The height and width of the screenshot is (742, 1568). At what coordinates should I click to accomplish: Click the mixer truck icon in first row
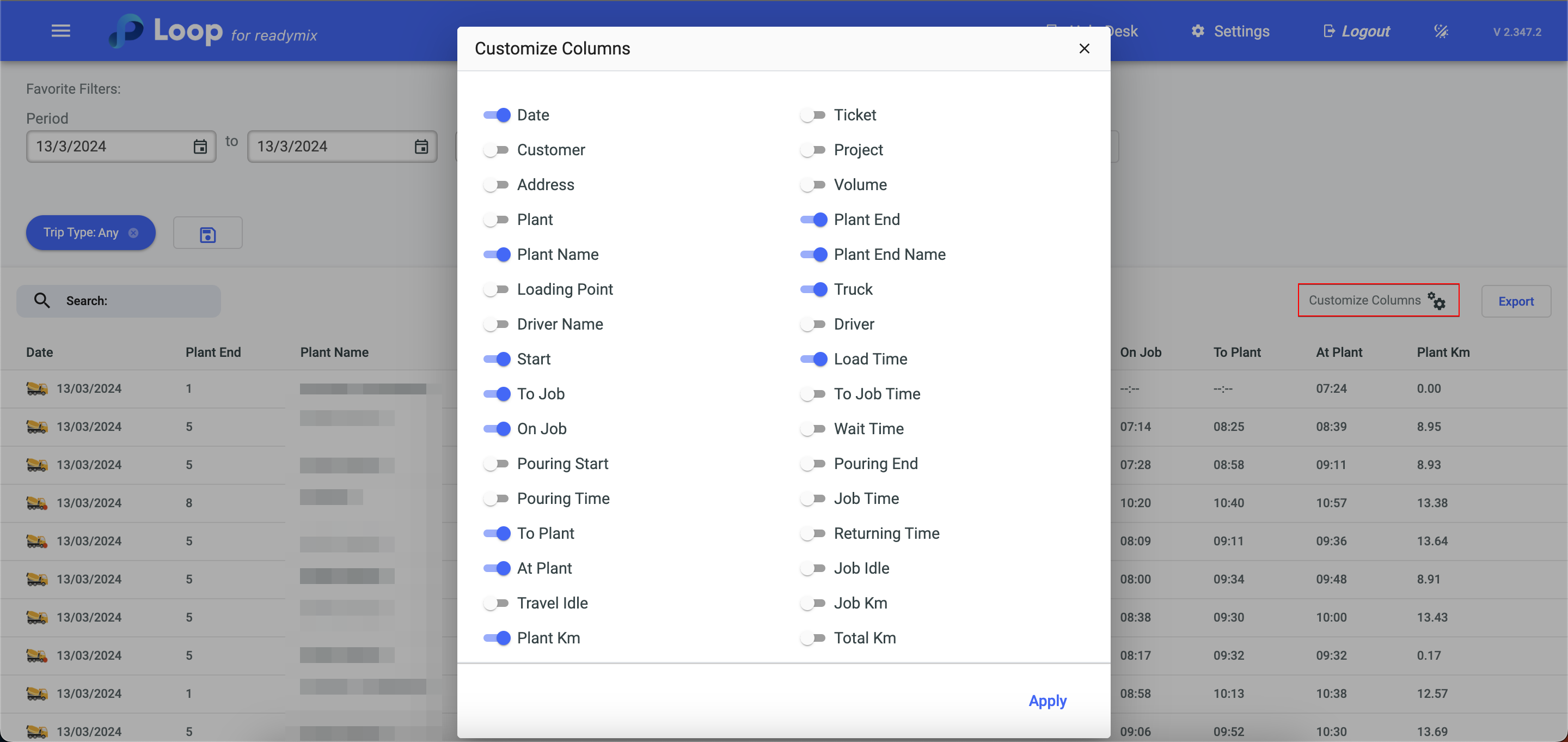click(x=36, y=388)
